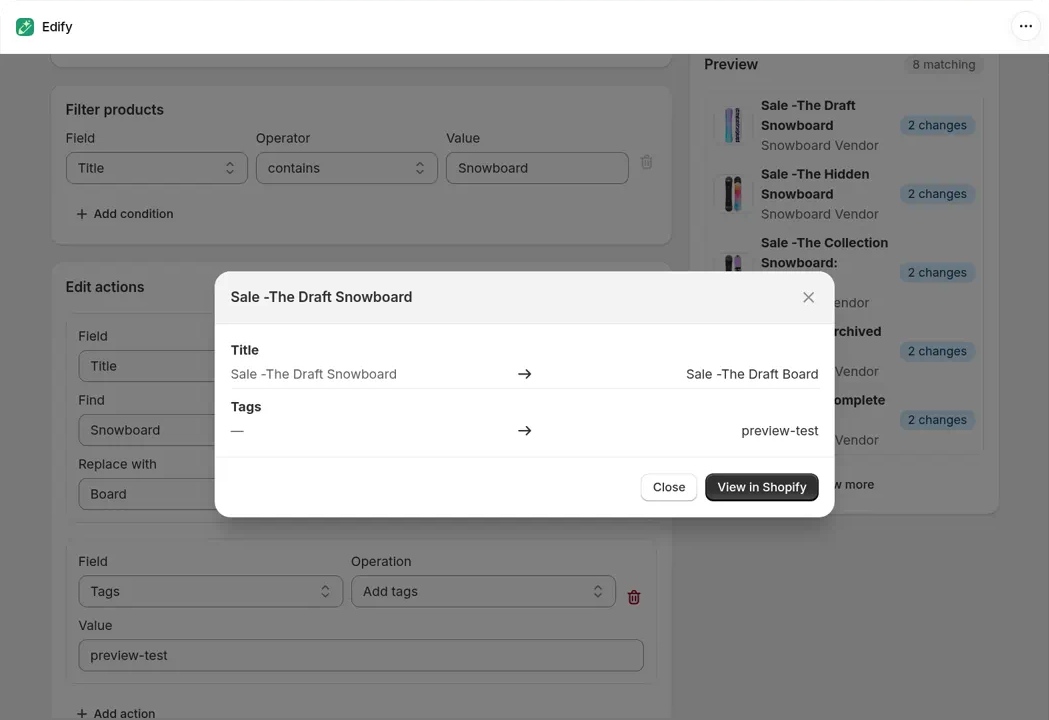Click the Find Snowboard input
The height and width of the screenshot is (720, 1049).
147,430
